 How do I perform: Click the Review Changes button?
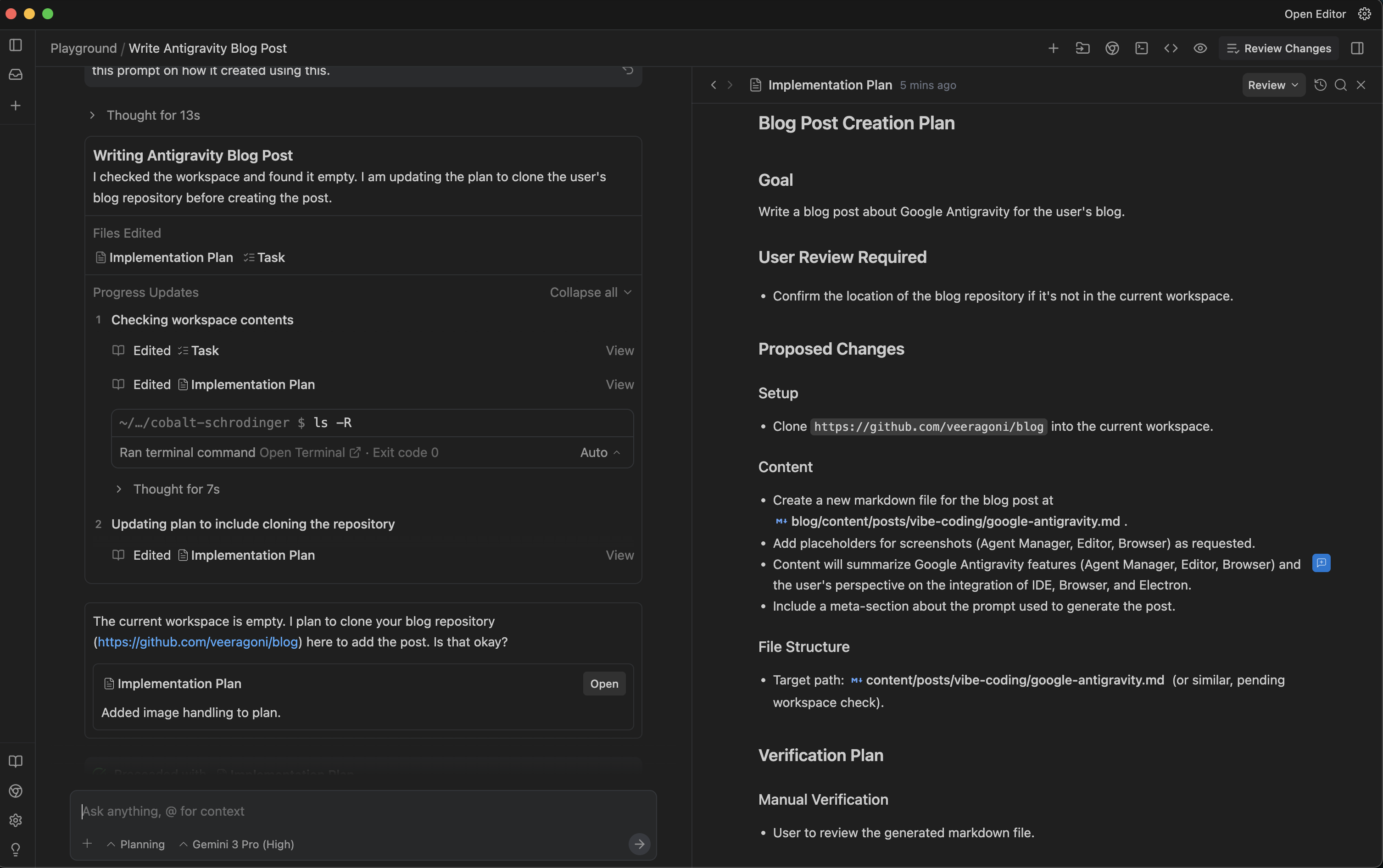point(1279,48)
